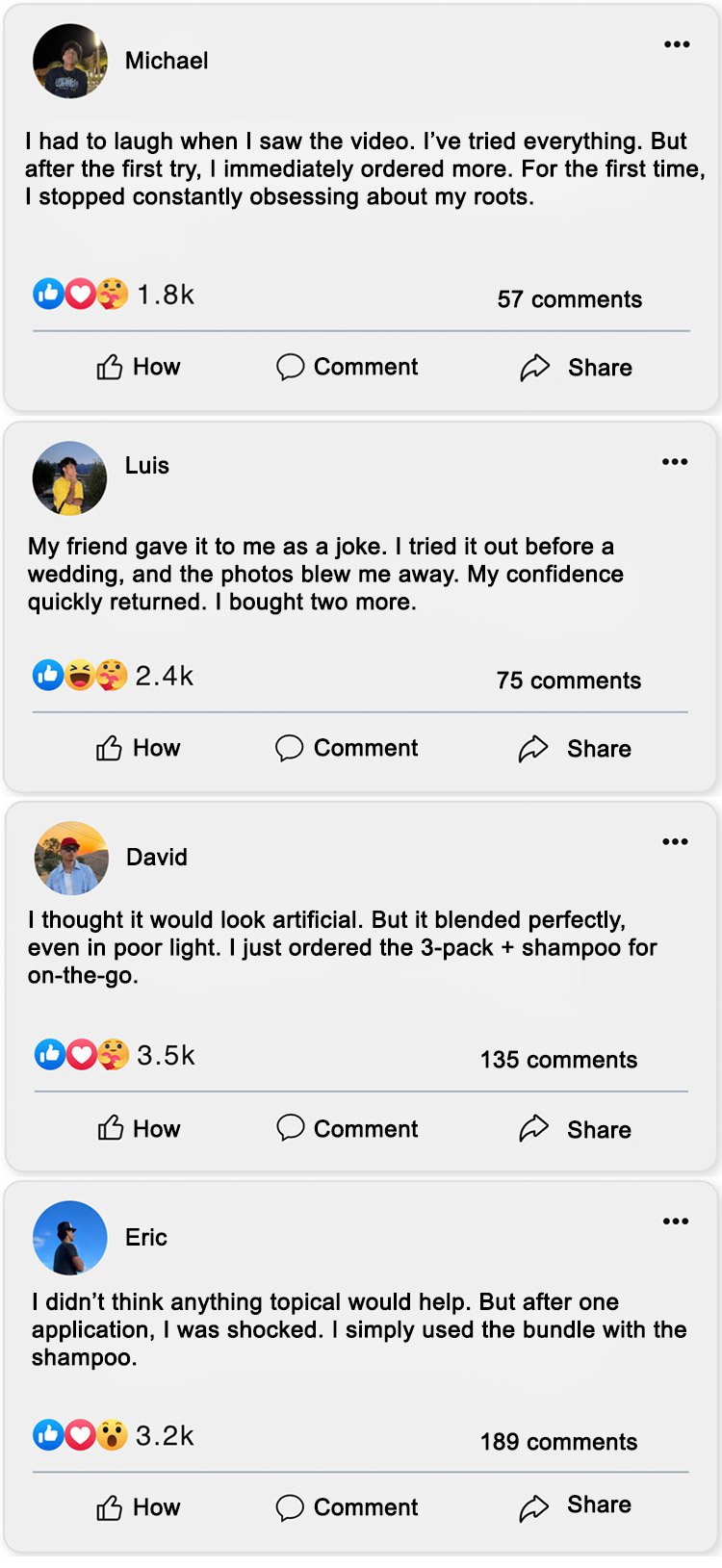The image size is (722, 1568).
Task: Open the 189 comments on Eric's post
Action: coord(558,1441)
